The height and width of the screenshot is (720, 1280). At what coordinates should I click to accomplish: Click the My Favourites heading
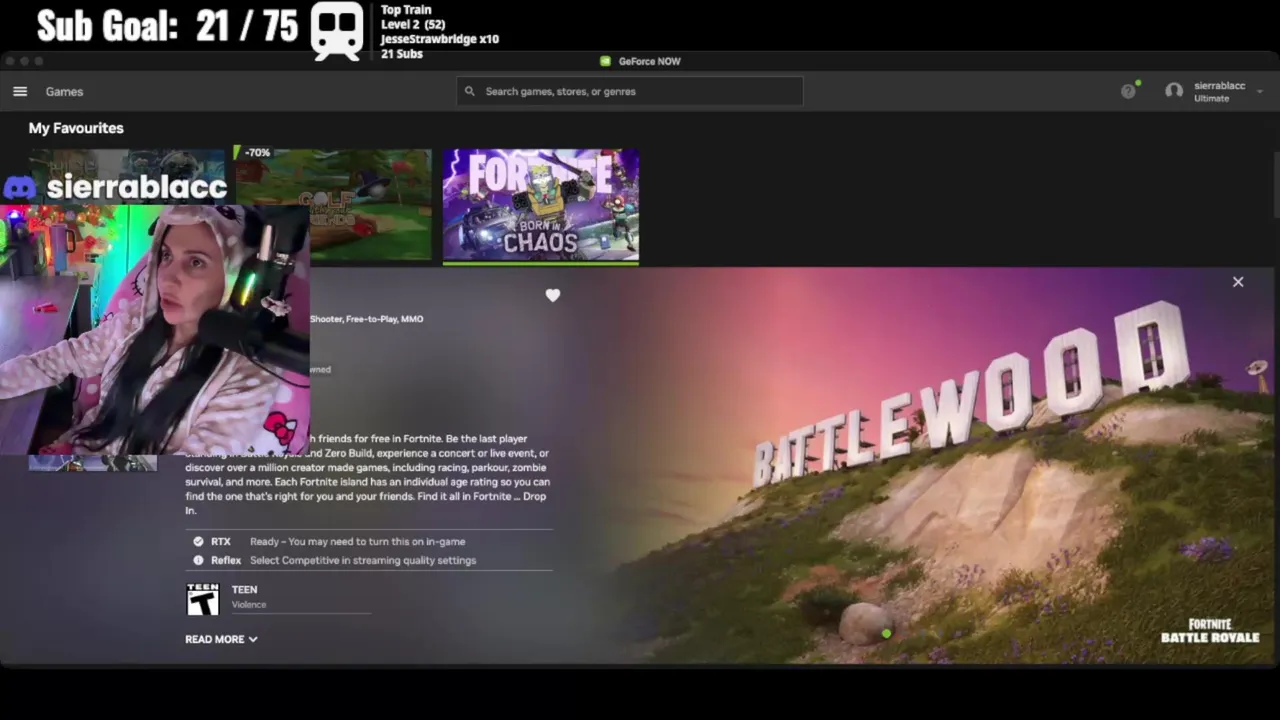76,128
